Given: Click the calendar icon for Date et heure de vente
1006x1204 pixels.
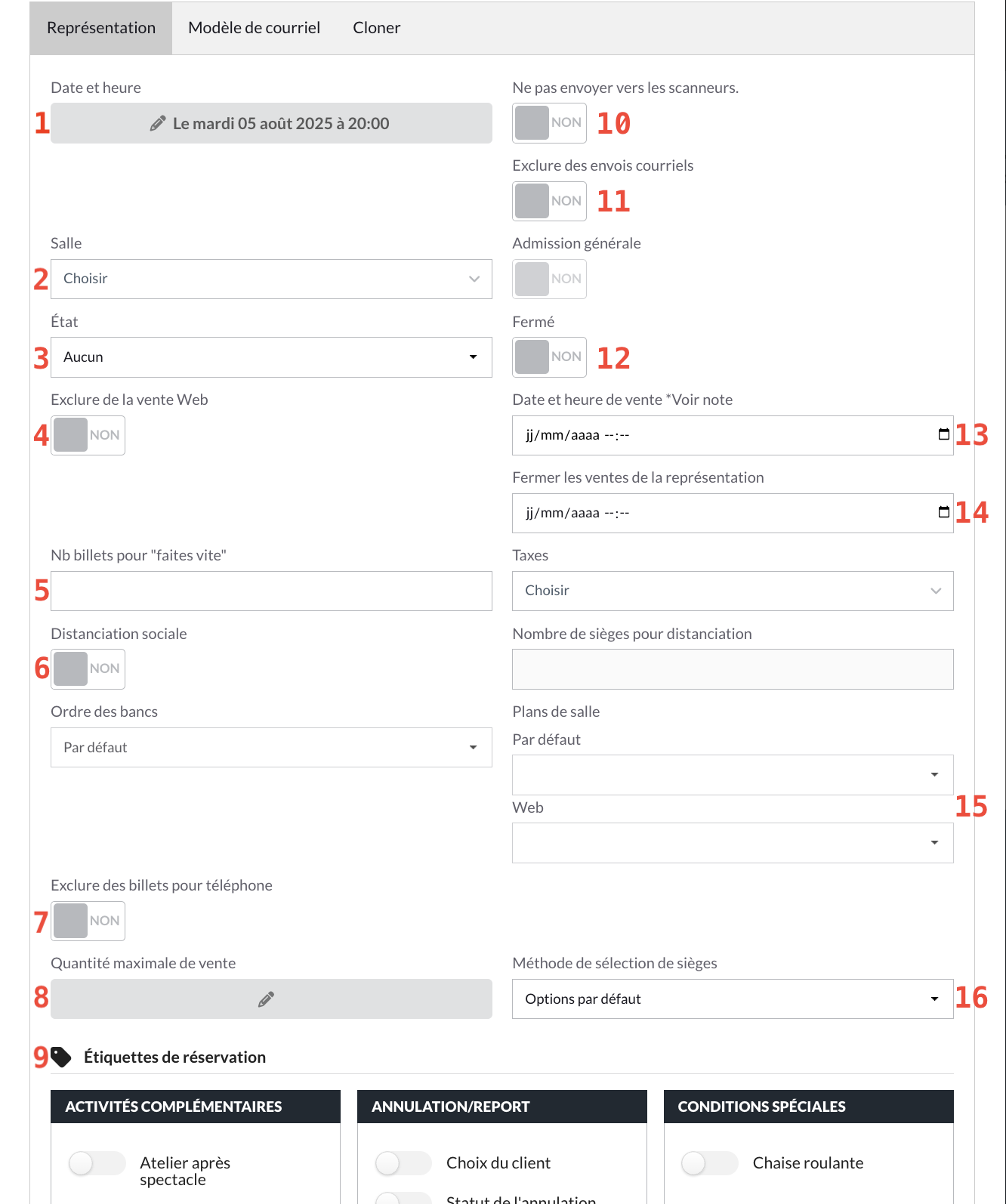Looking at the screenshot, I should [x=943, y=434].
